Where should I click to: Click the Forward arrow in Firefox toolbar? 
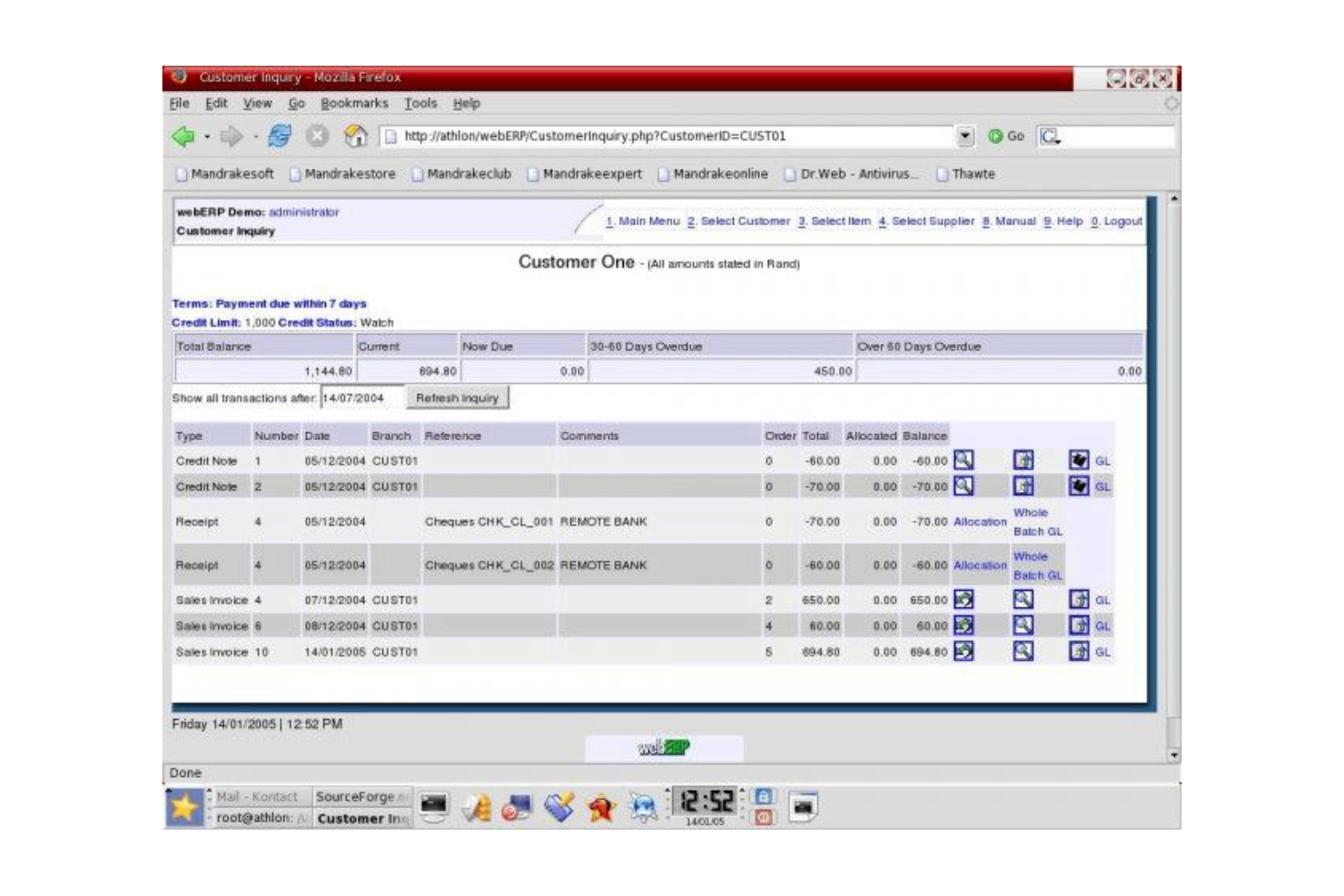click(x=232, y=136)
